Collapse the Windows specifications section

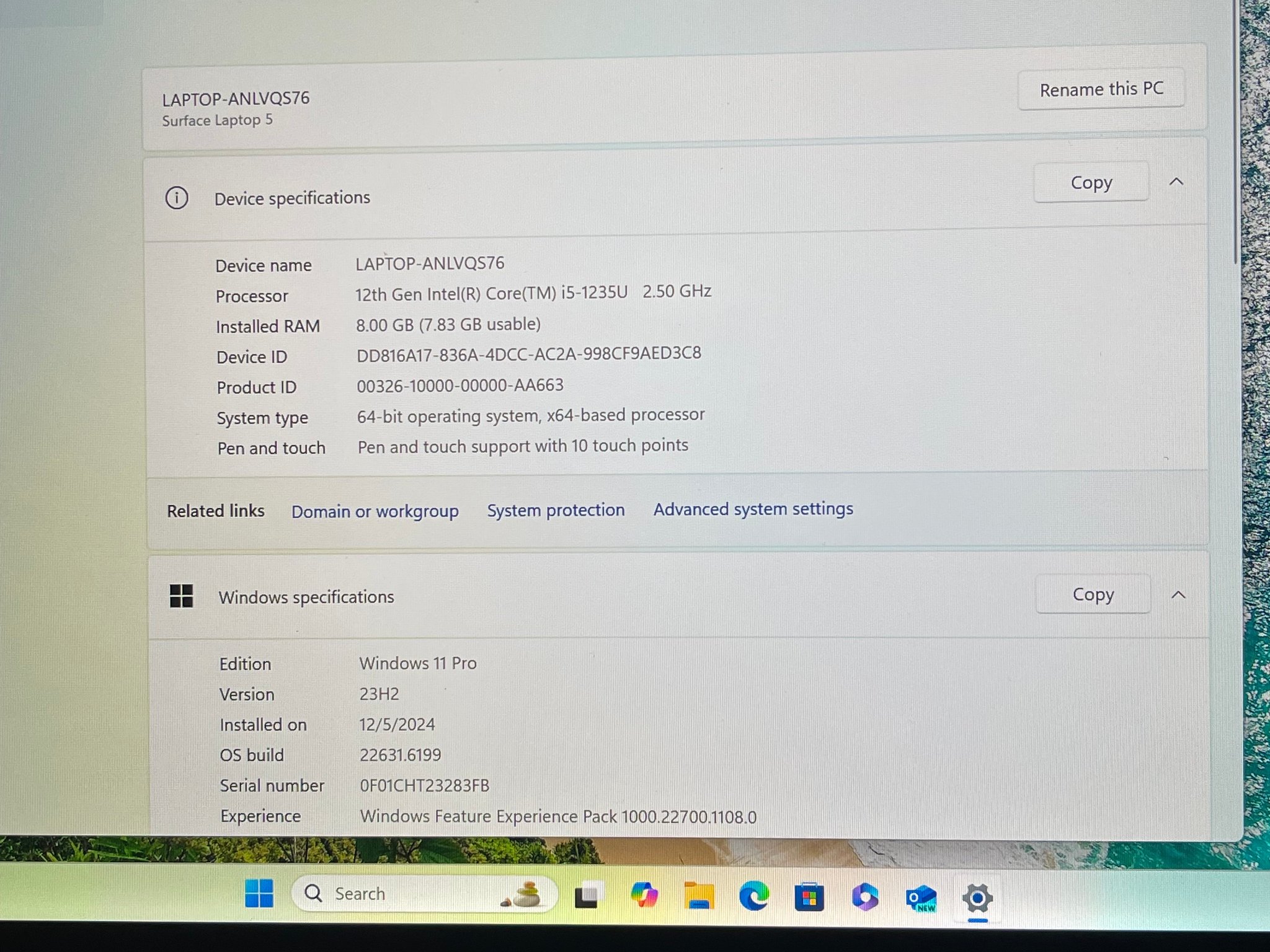1178,595
